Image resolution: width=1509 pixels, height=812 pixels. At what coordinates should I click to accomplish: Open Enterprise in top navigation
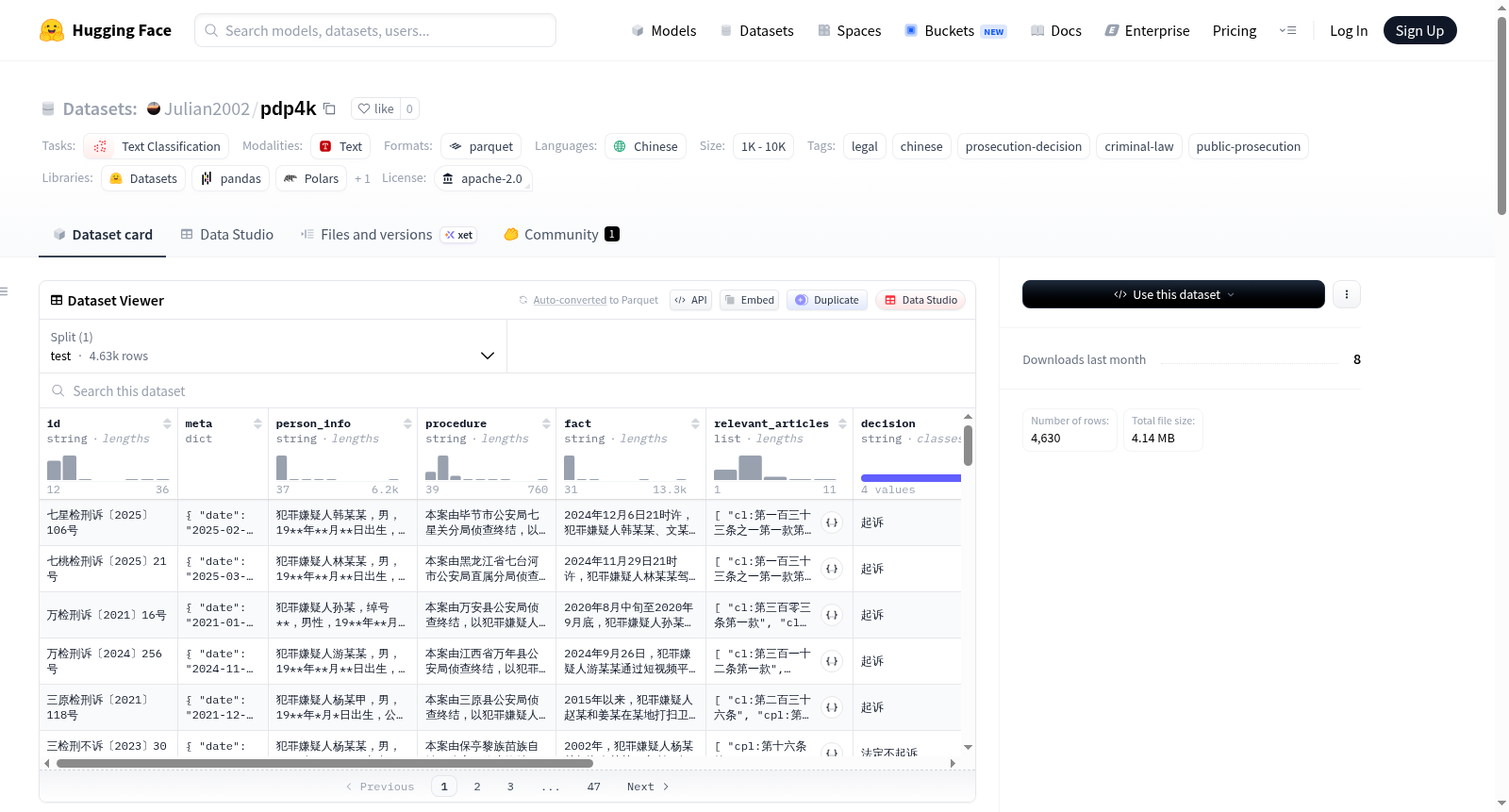click(1147, 30)
